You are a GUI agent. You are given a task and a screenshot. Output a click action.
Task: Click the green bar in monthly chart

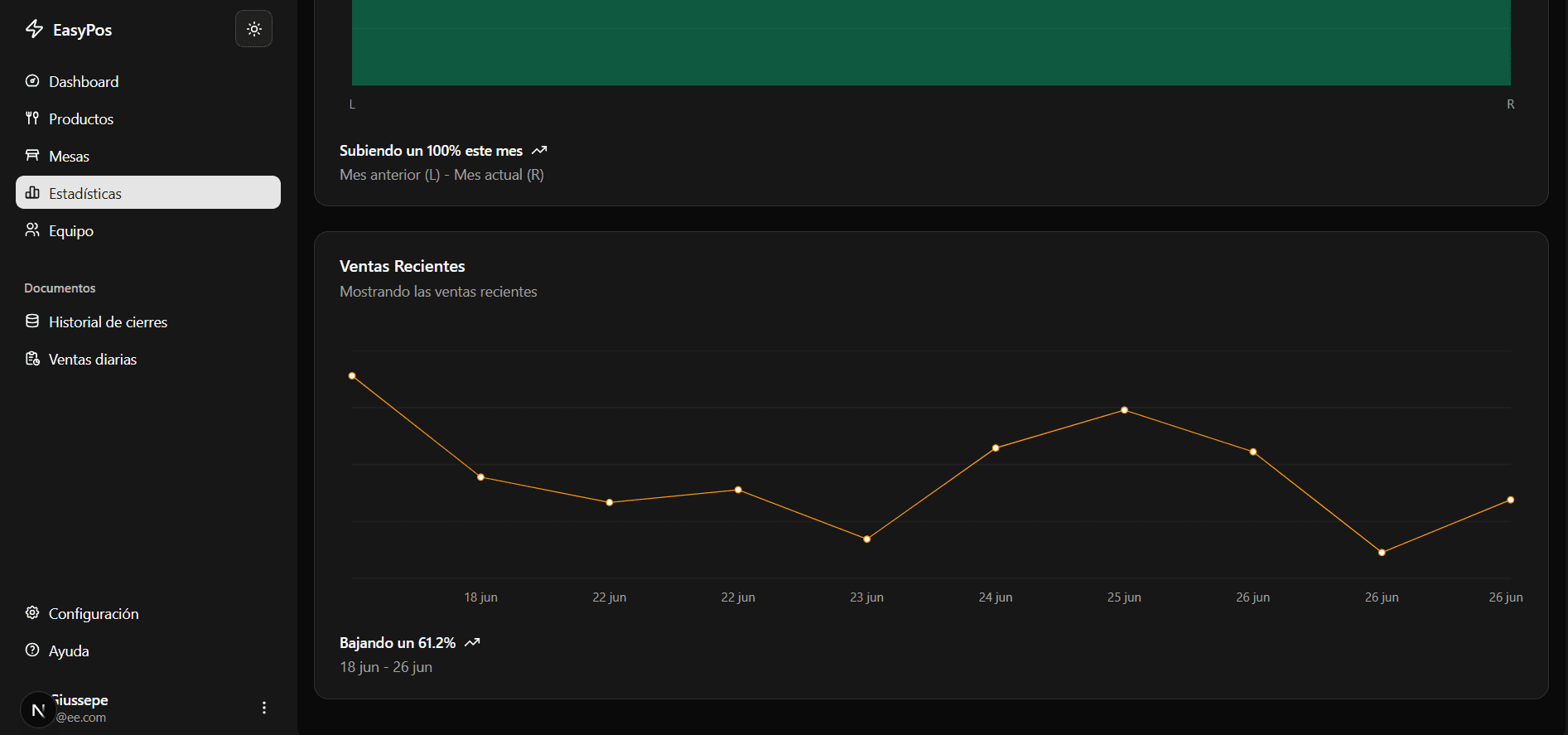coord(931,41)
